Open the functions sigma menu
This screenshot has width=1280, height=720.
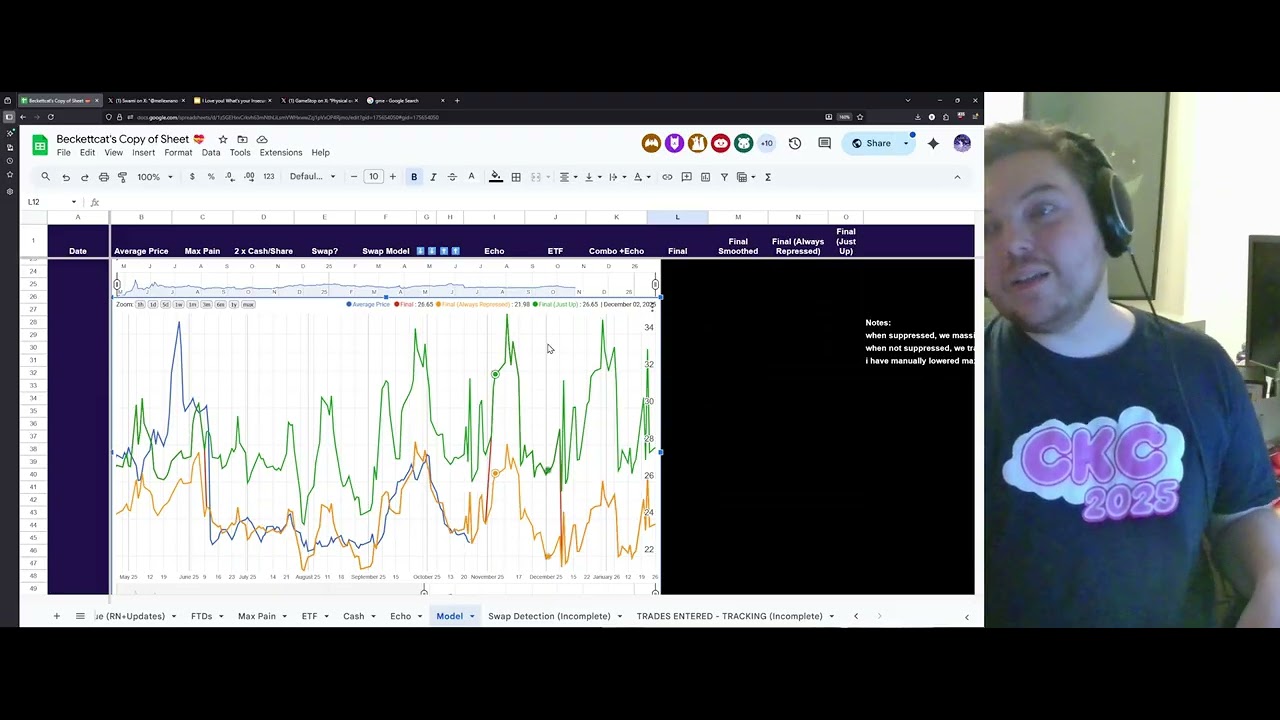768,177
